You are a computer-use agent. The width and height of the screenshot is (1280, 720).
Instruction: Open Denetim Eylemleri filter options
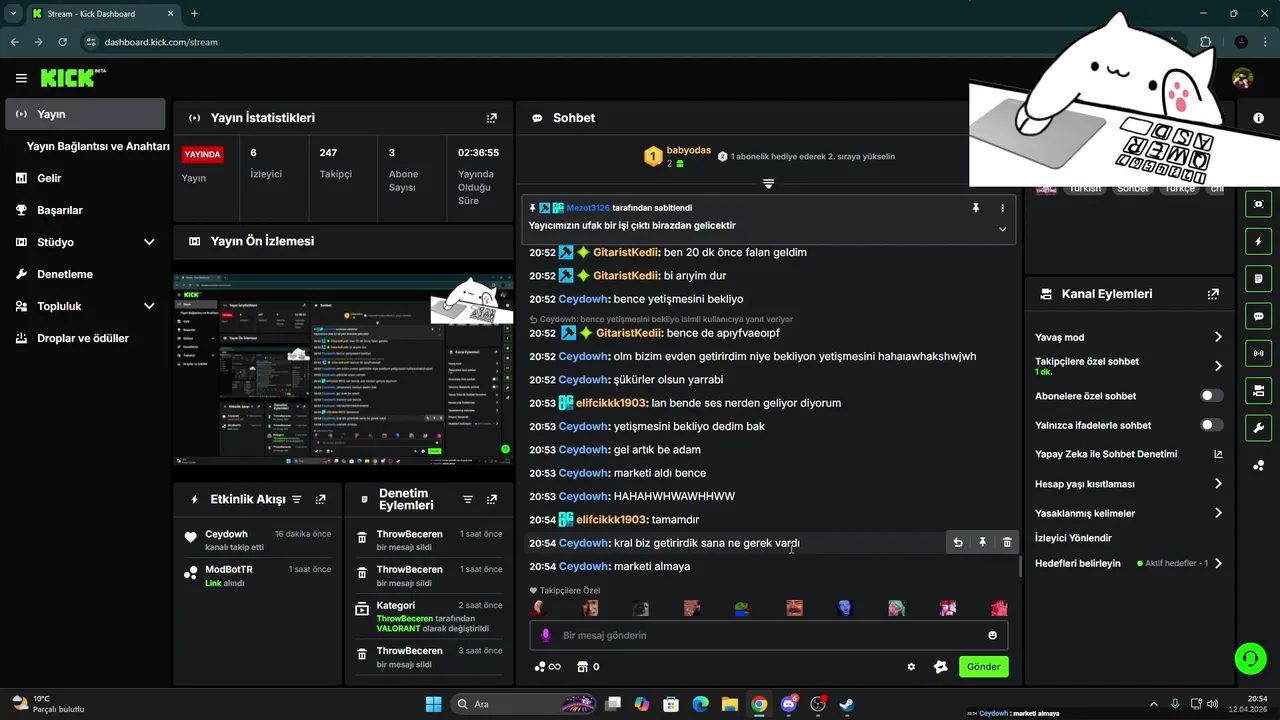pos(468,499)
